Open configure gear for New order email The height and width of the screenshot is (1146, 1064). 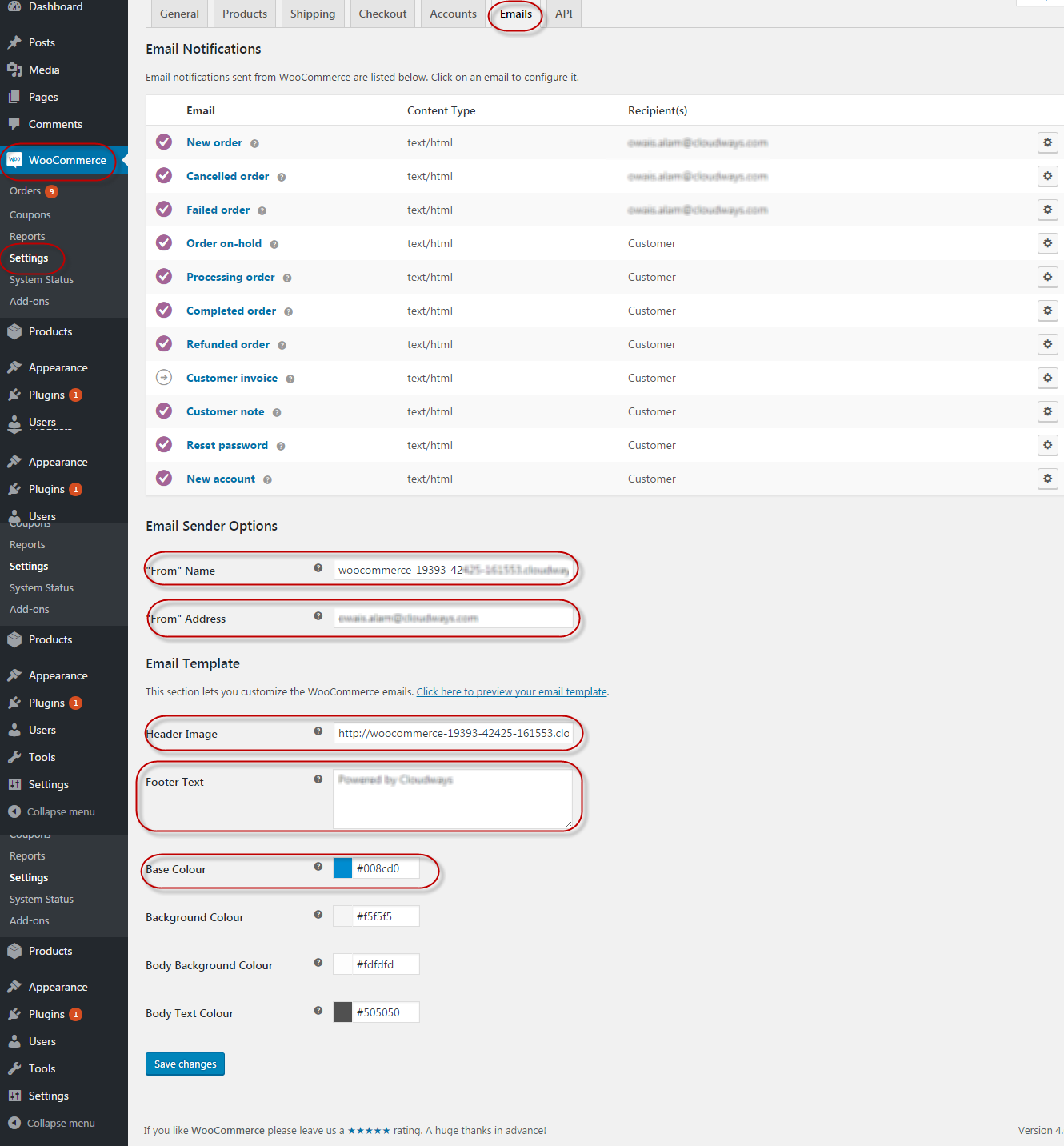(1047, 142)
